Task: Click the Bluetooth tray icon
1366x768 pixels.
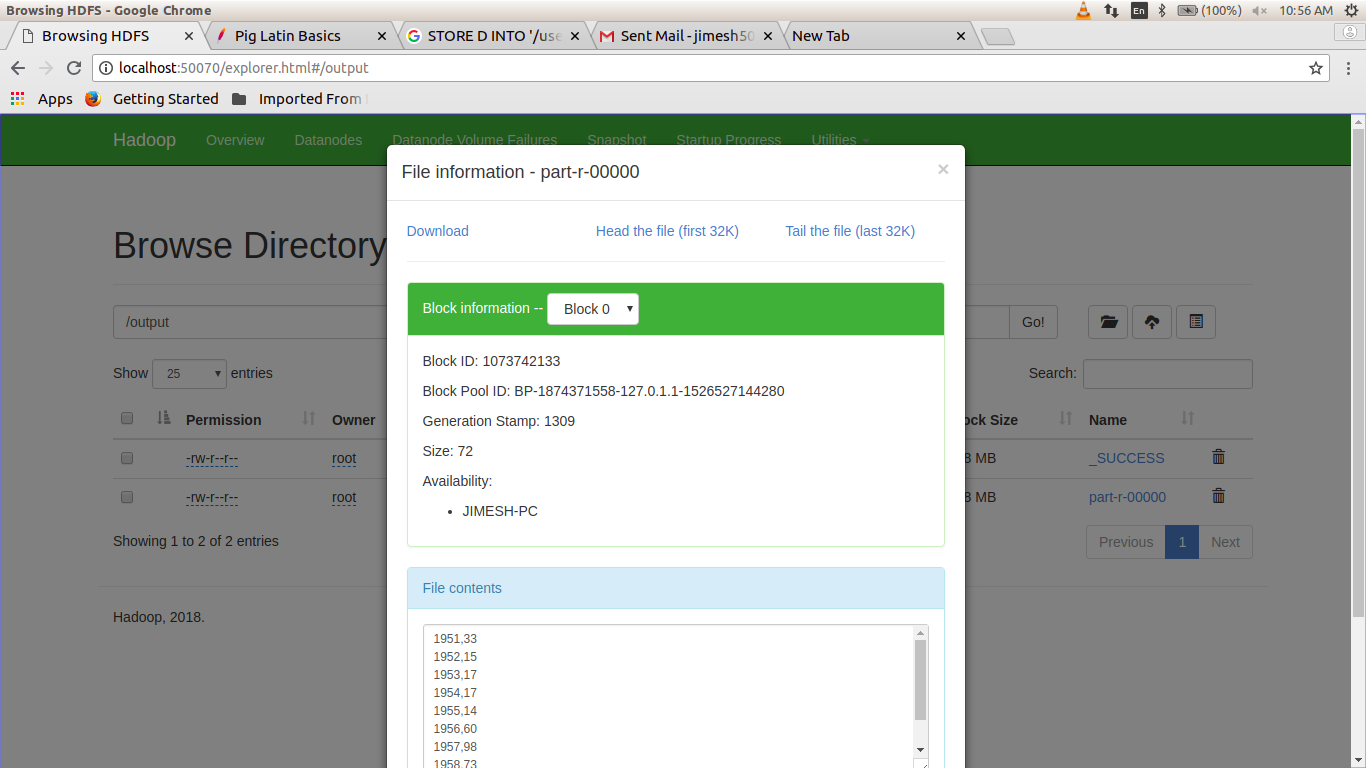Action: click(1162, 10)
